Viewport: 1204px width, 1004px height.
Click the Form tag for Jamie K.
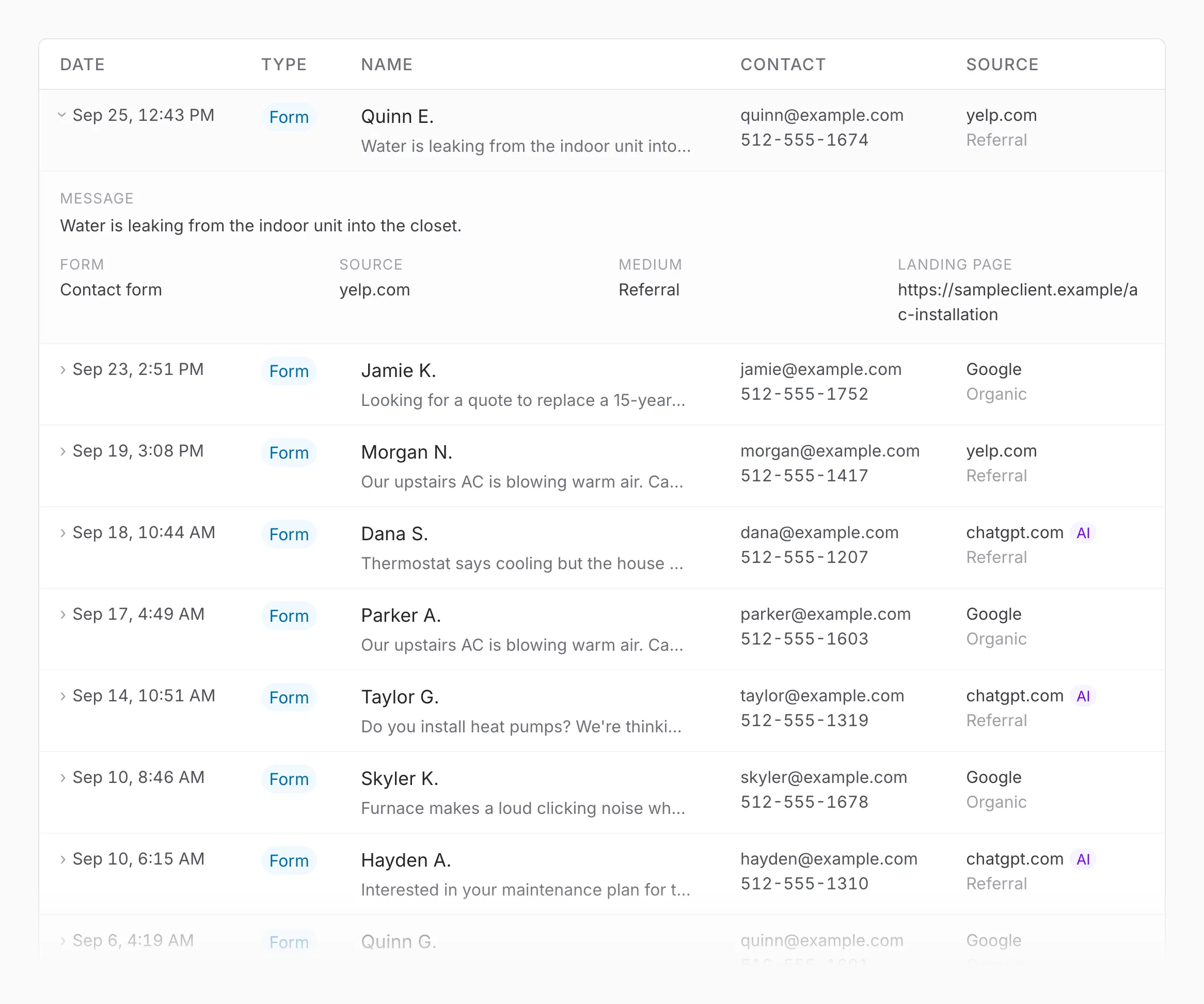tap(289, 371)
